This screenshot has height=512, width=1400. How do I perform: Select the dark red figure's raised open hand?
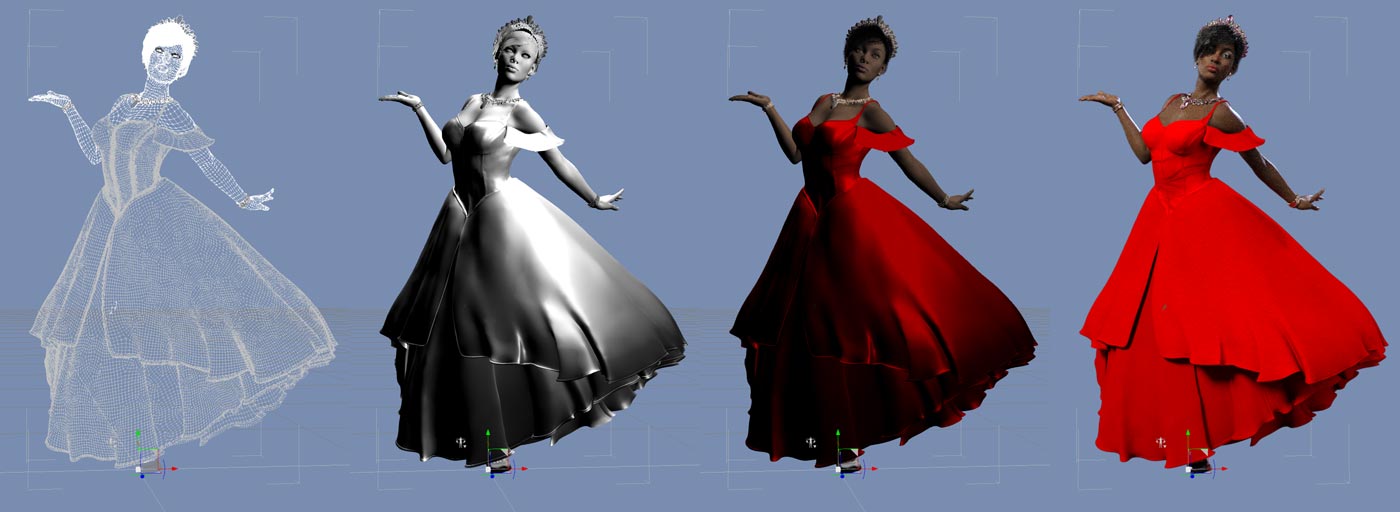(750, 98)
